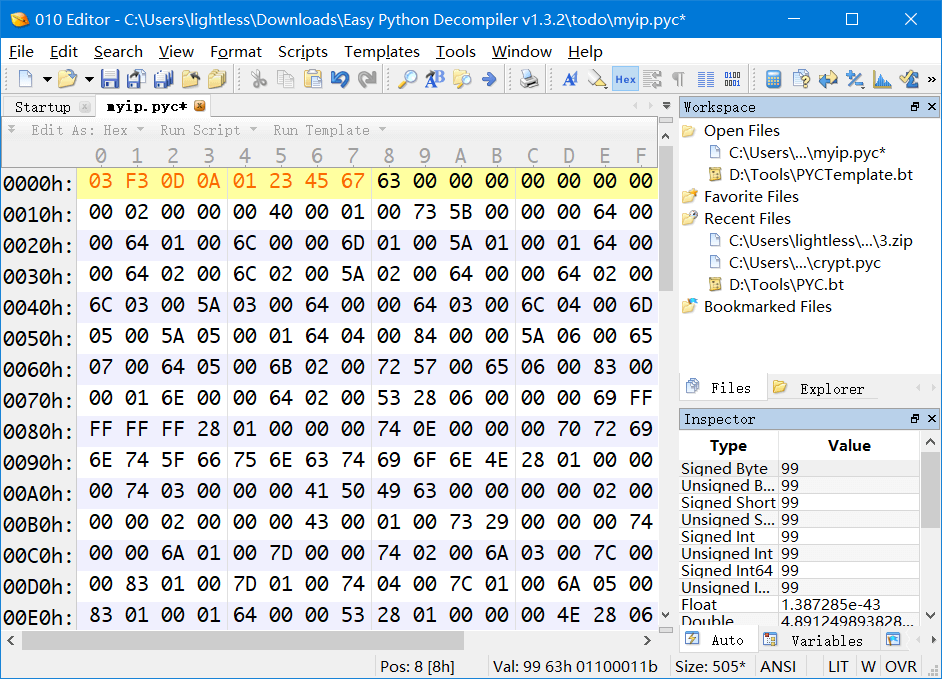Open Replace with the A-B icon
The width and height of the screenshot is (942, 679).
[435, 79]
